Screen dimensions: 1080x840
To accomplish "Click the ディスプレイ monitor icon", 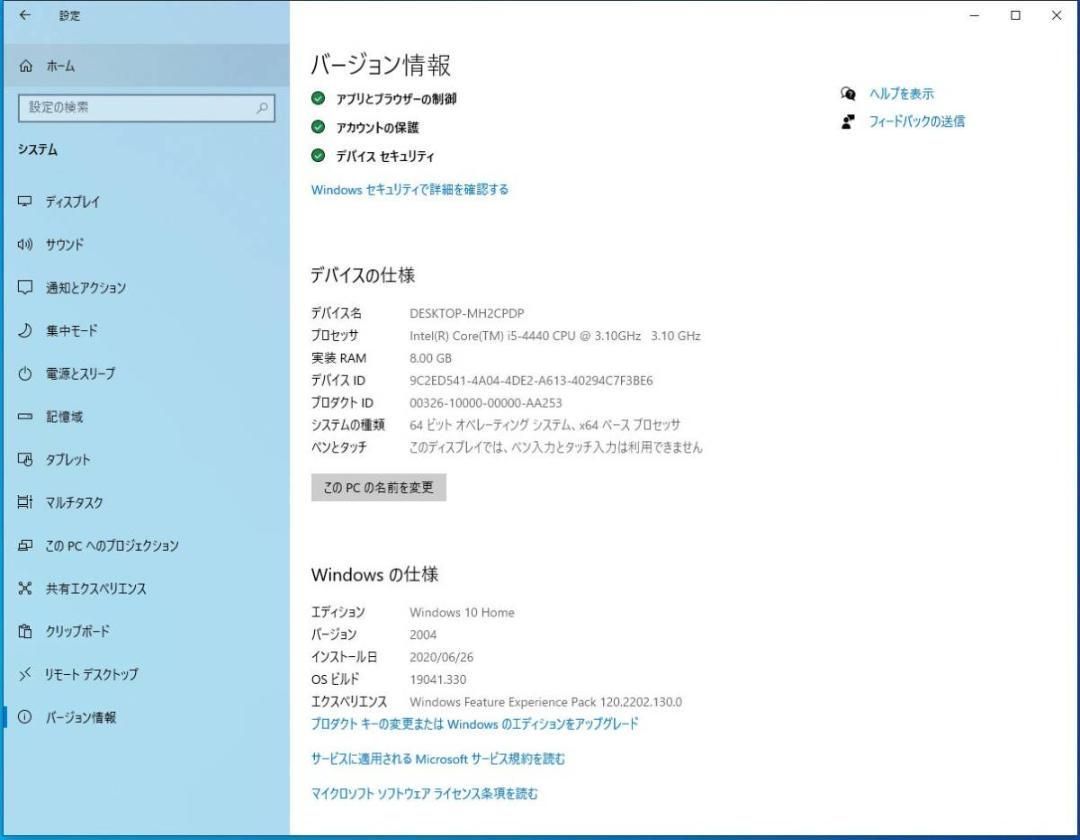I will 25,201.
